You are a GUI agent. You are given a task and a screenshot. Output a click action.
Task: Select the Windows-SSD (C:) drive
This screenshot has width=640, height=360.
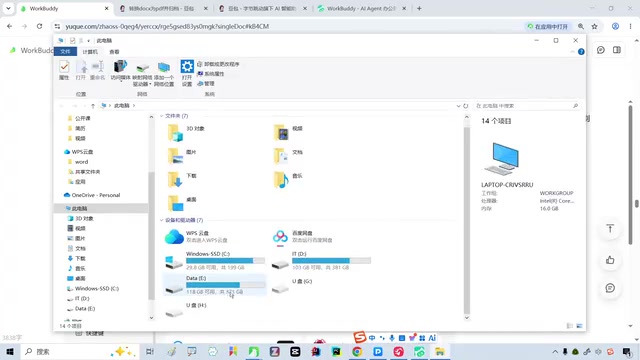215,261
